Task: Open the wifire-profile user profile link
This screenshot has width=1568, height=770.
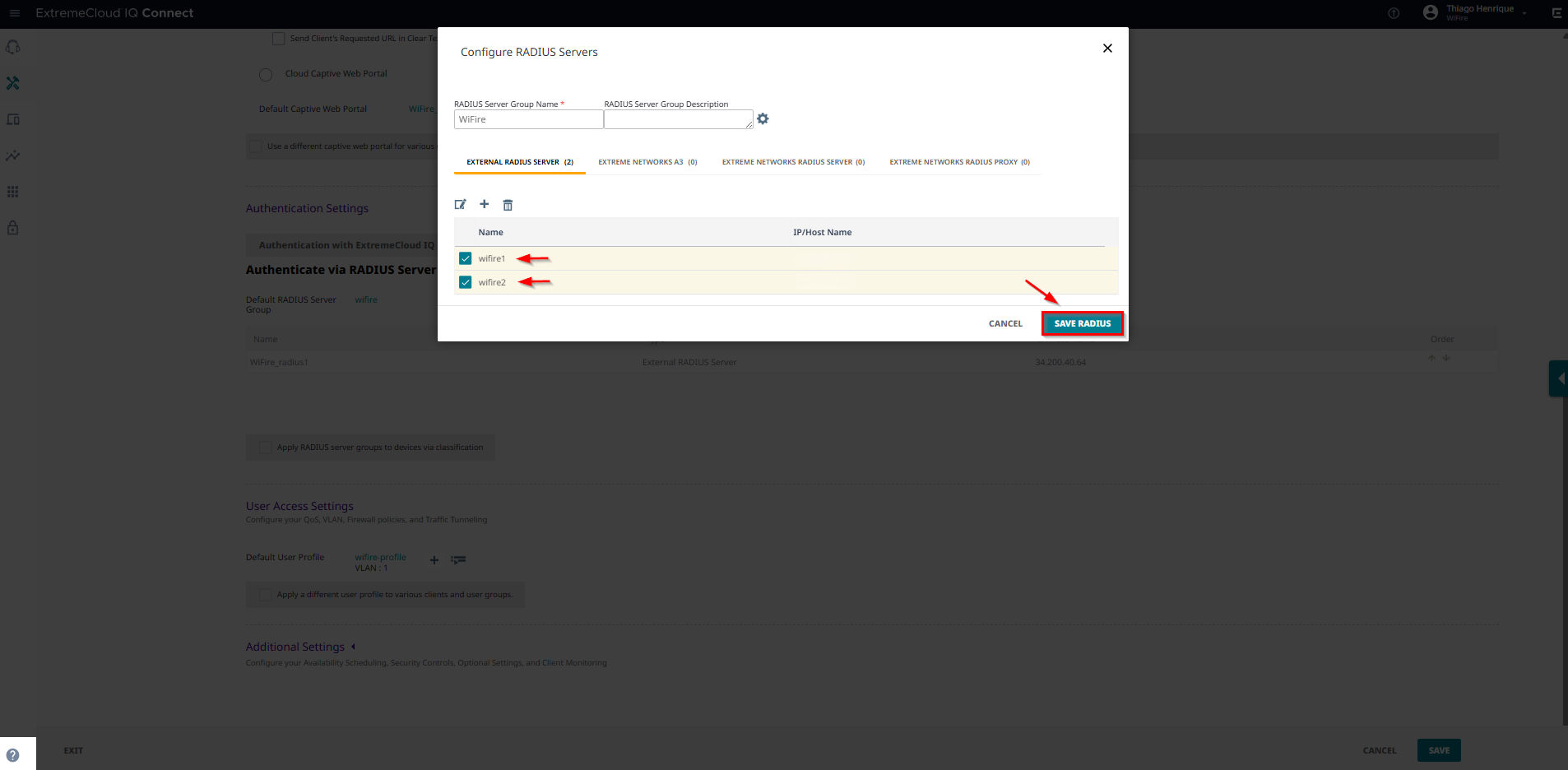Action: (x=380, y=557)
